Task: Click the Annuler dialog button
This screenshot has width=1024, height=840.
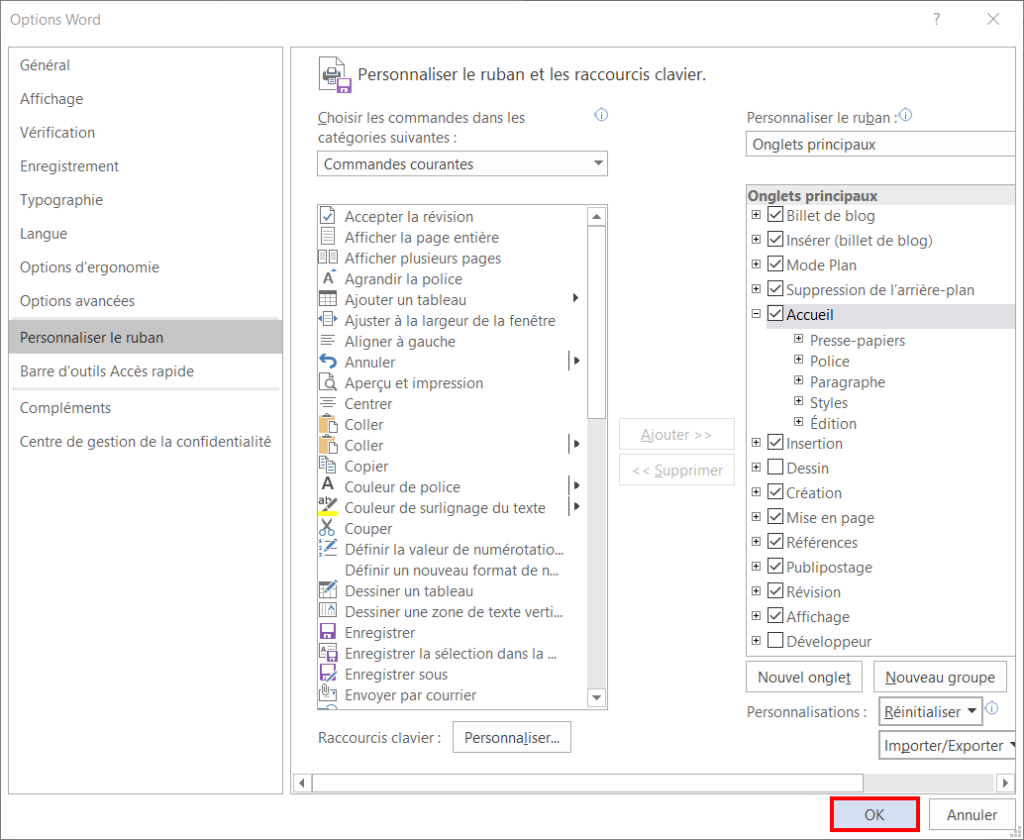Action: pyautogui.click(x=972, y=815)
